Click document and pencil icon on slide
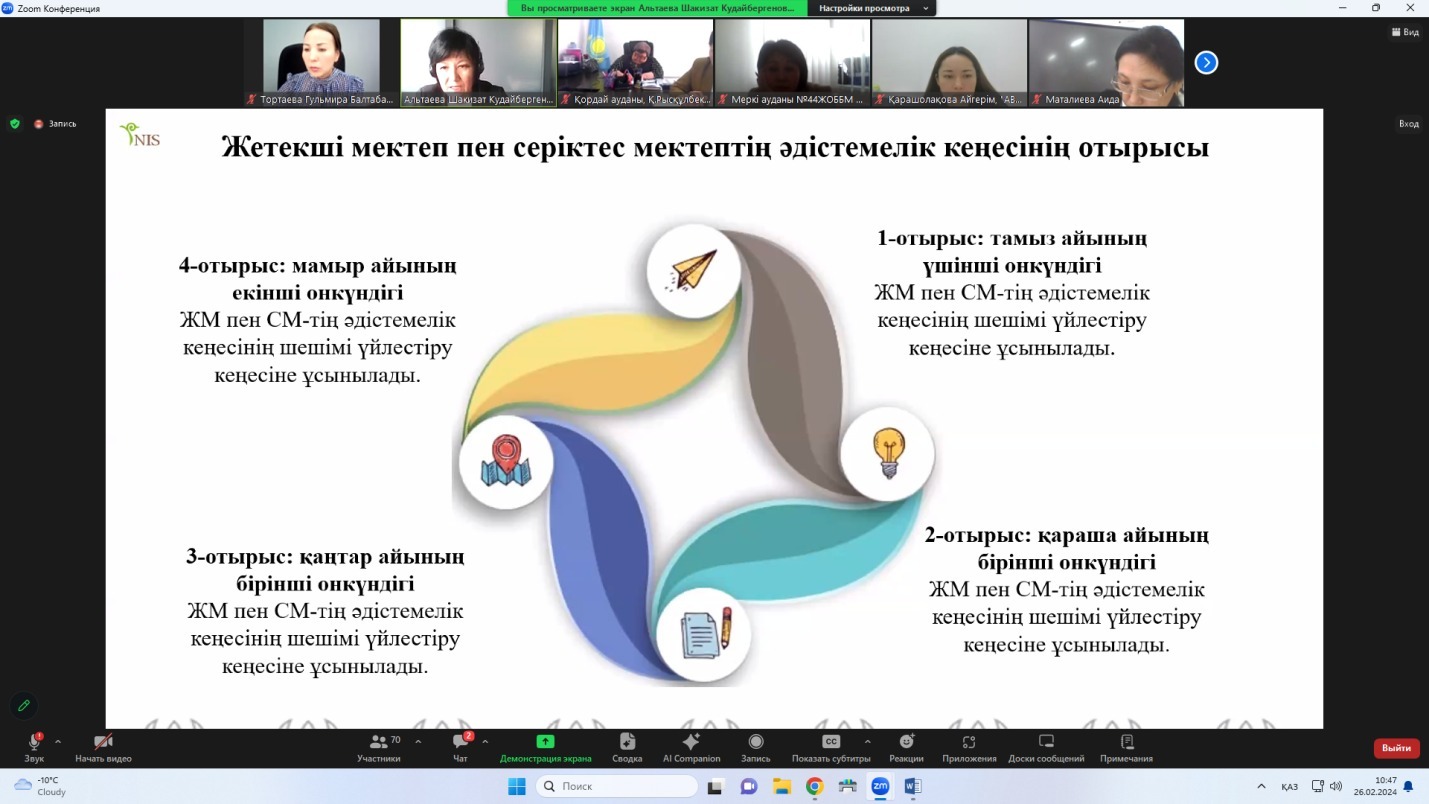Viewport: 1429px width, 804px height. [x=706, y=635]
